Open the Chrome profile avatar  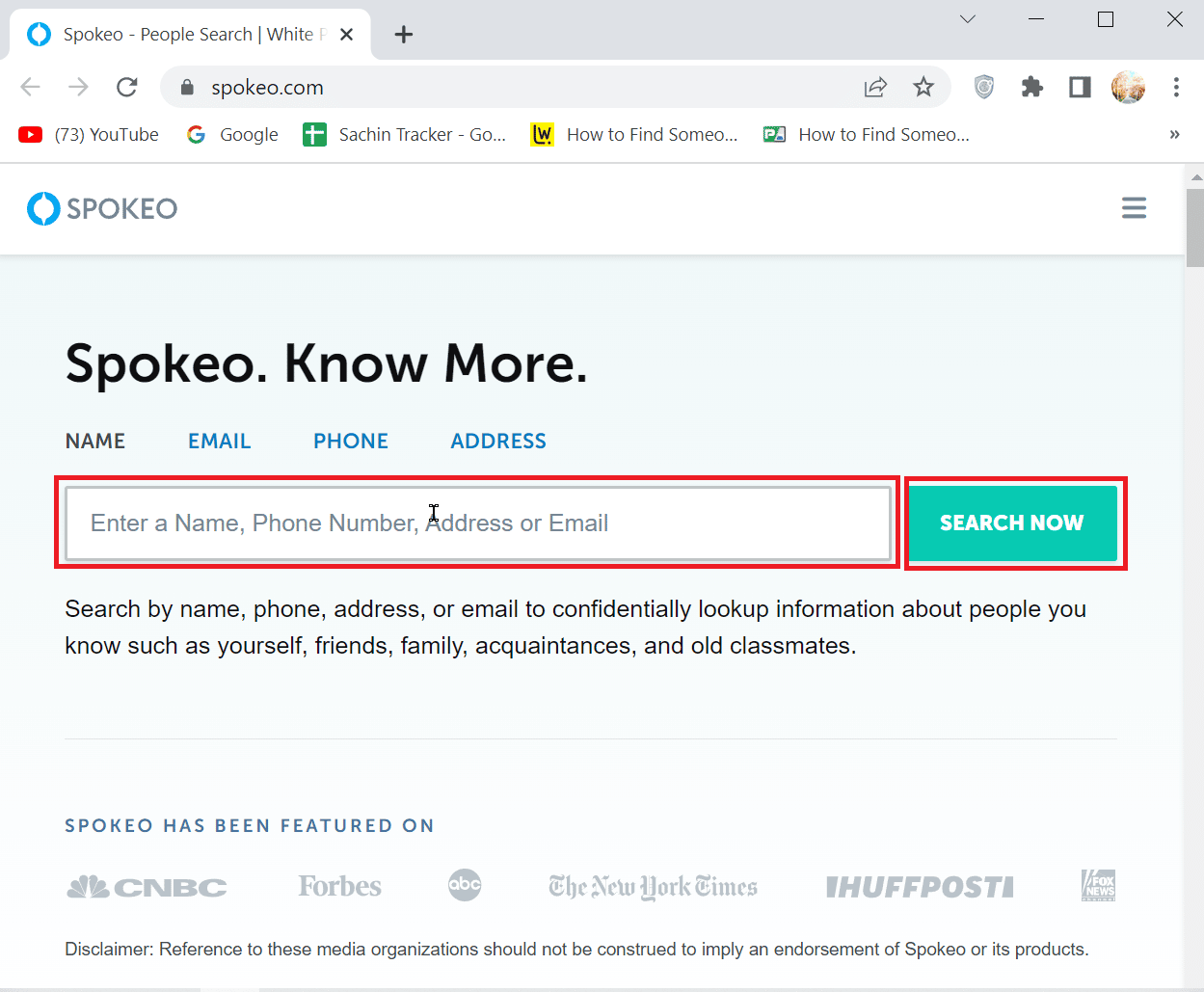tap(1128, 88)
